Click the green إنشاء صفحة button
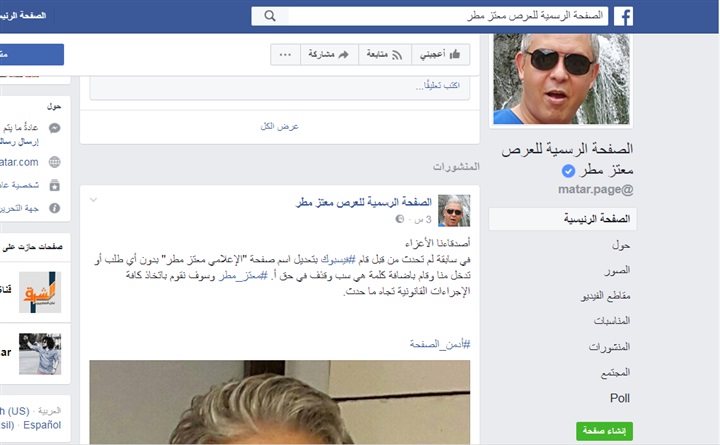720x445 pixels. point(604,431)
